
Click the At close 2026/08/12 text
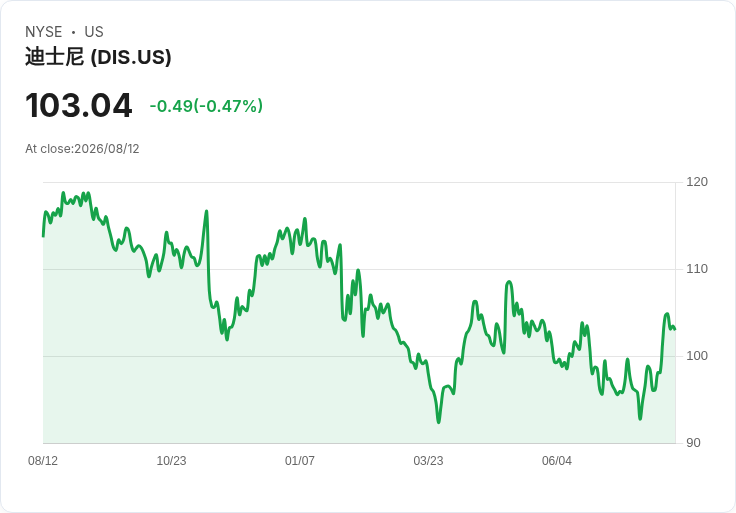tap(82, 149)
